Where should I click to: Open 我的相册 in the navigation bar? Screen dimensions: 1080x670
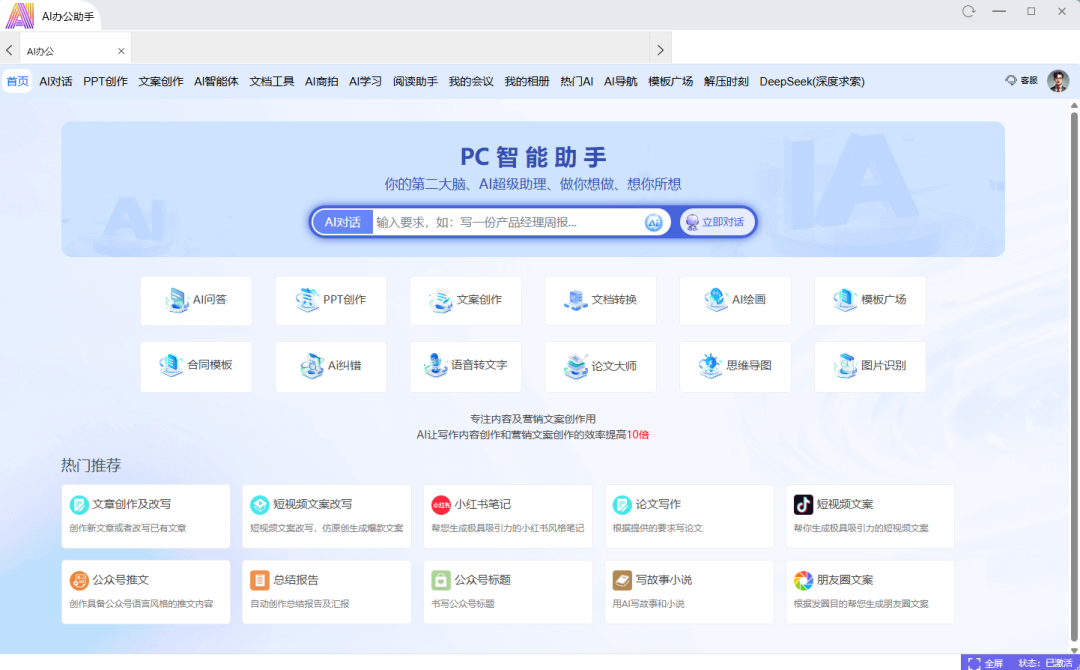(x=527, y=81)
